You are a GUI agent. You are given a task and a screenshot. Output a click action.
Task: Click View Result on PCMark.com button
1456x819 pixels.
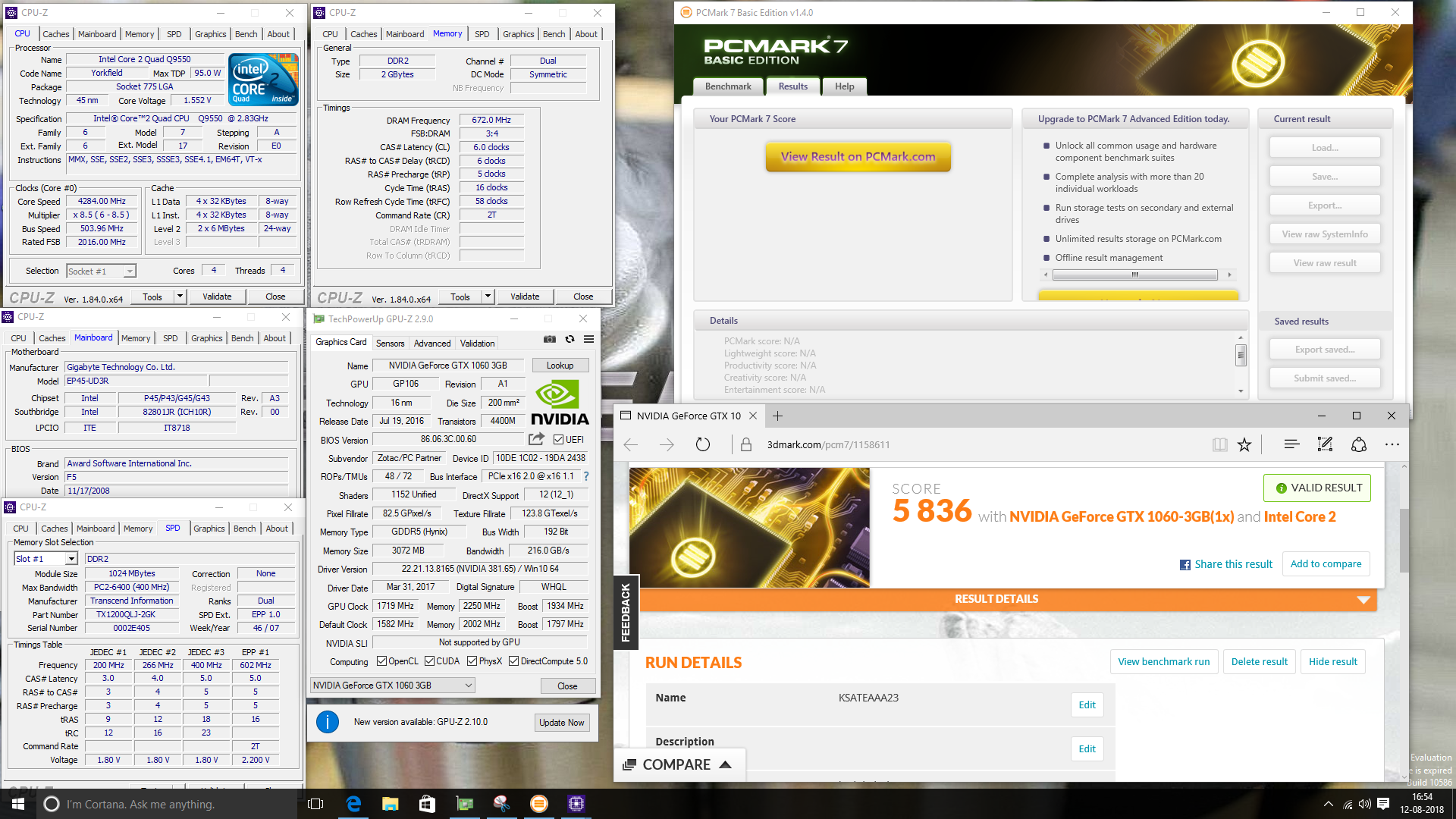(x=858, y=157)
